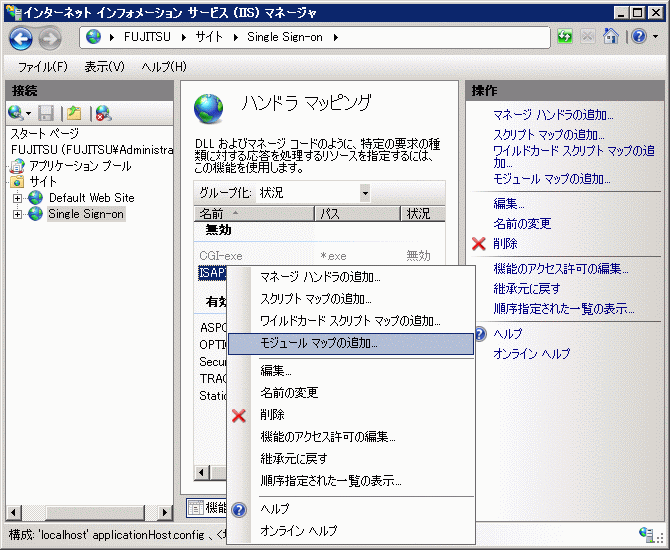Viewport: 670px width, 550px height.
Task: Open dropdown arrow after Single Sign-on breadcrumb
Action: point(336,37)
